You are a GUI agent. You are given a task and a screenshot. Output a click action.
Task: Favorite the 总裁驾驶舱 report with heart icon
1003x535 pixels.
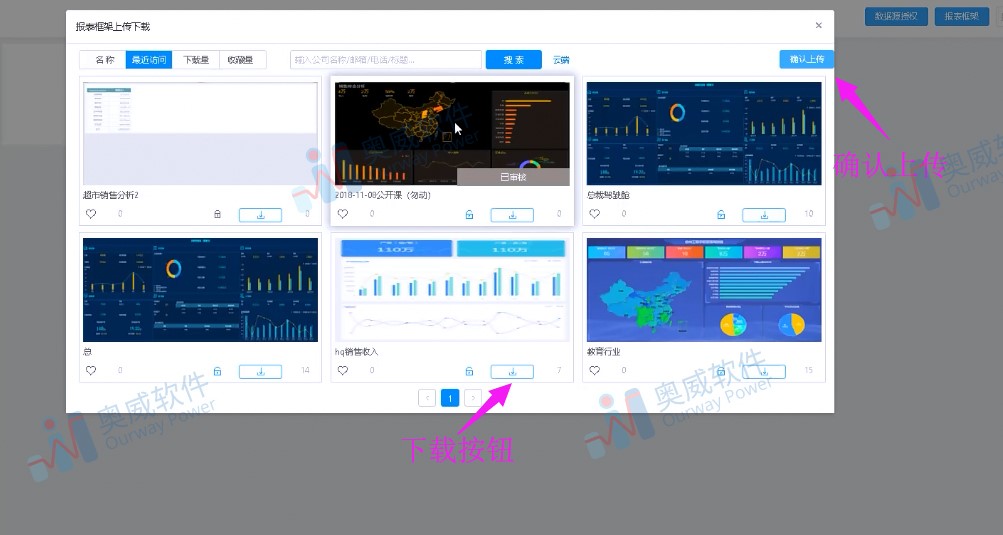pos(595,214)
